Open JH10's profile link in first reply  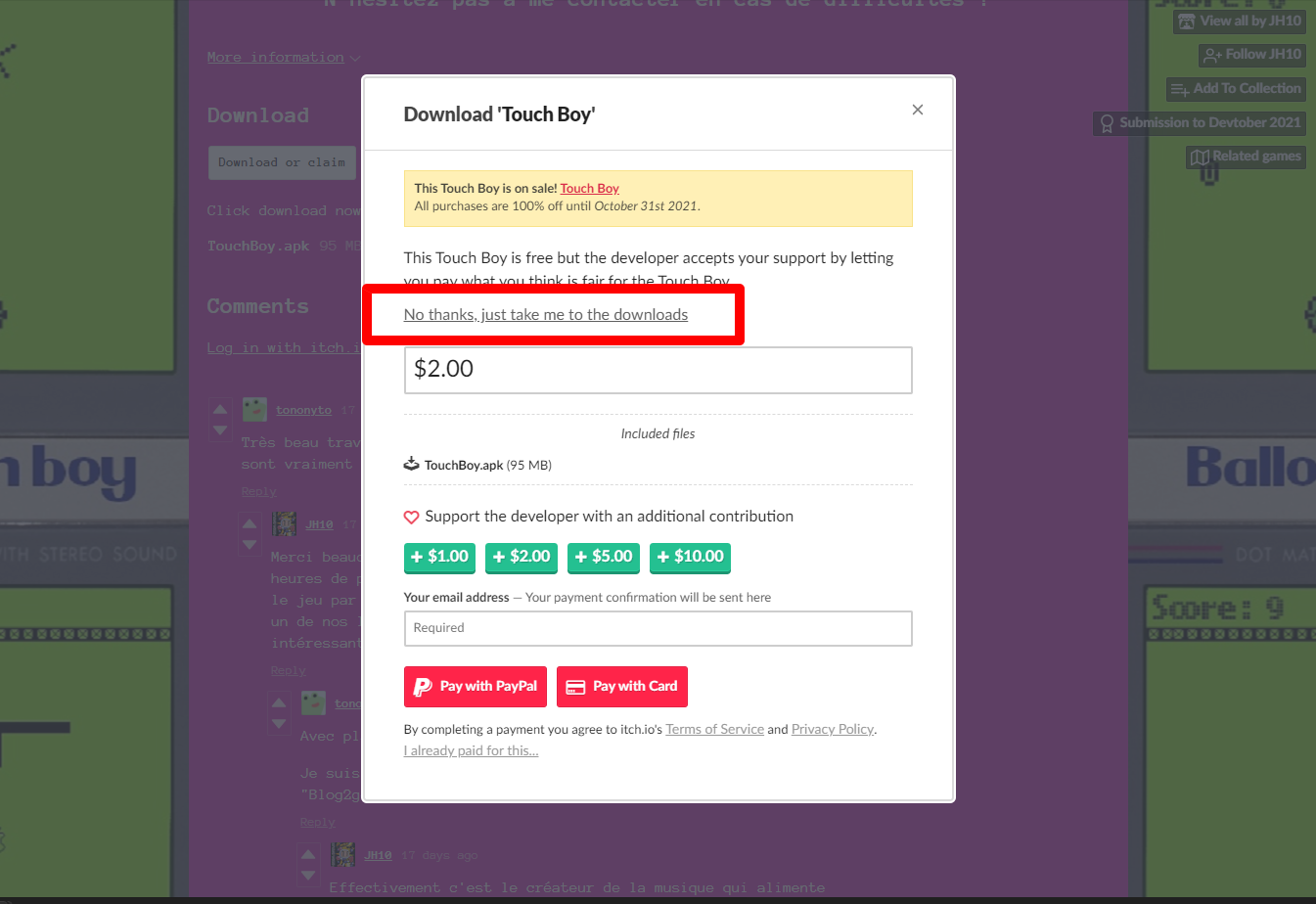(319, 524)
